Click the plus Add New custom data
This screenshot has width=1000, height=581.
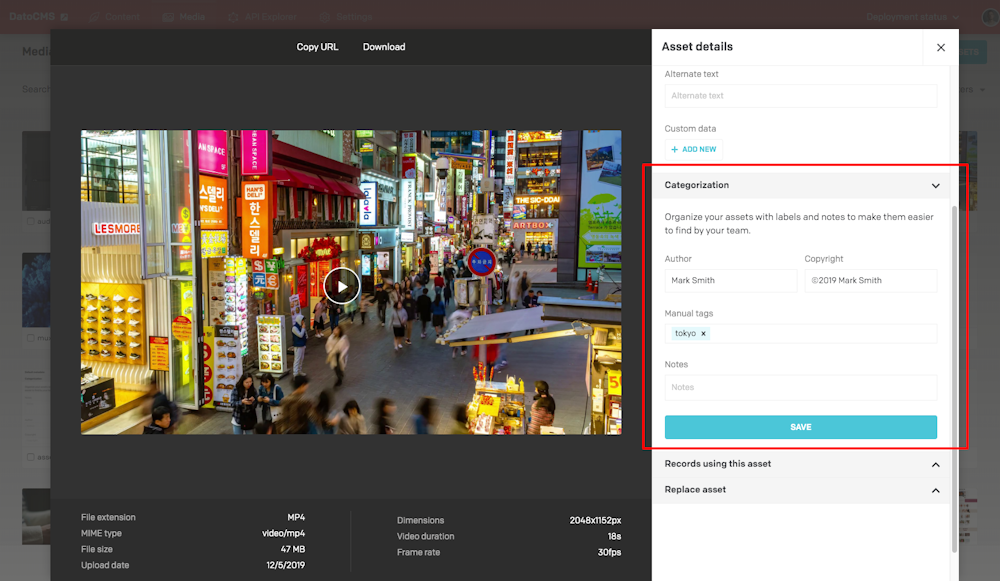[693, 149]
